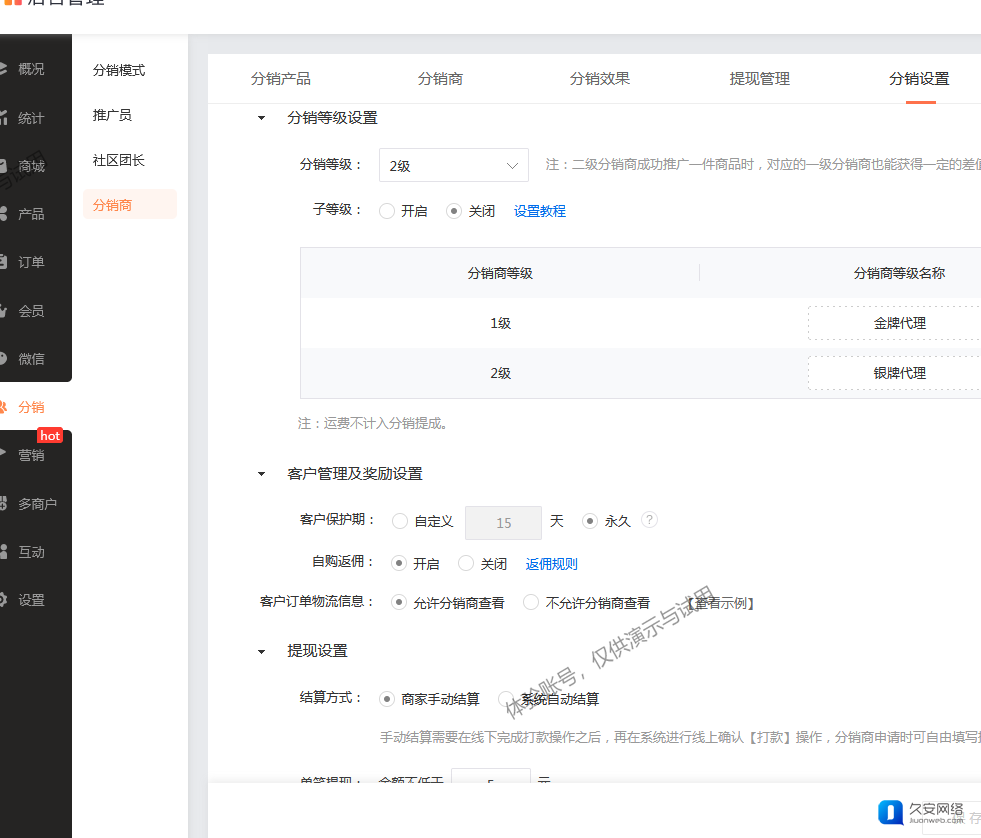Click the 15 天 protection period field
981x838 pixels.
coord(503,523)
